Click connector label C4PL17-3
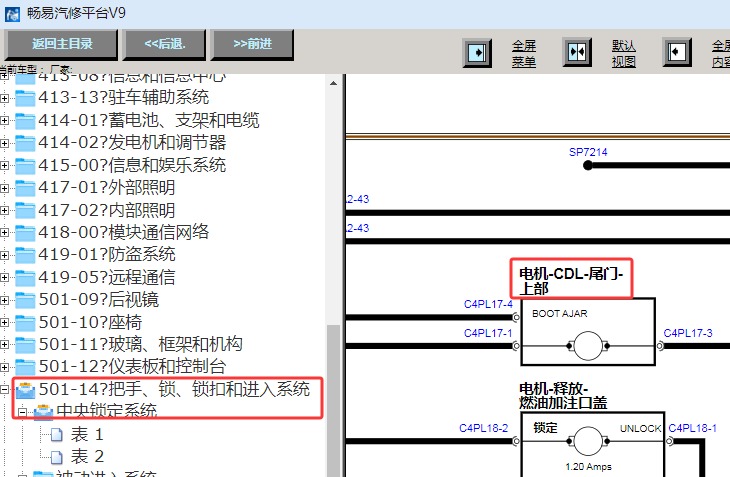Screen dimensions: 730x477 click(688, 333)
